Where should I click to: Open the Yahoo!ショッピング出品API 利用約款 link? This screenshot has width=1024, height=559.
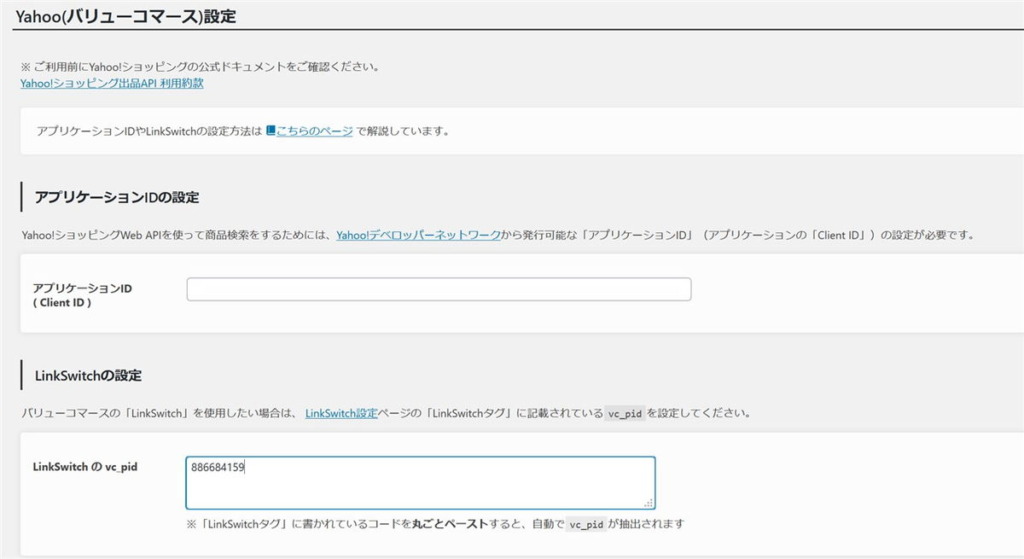click(x=112, y=83)
